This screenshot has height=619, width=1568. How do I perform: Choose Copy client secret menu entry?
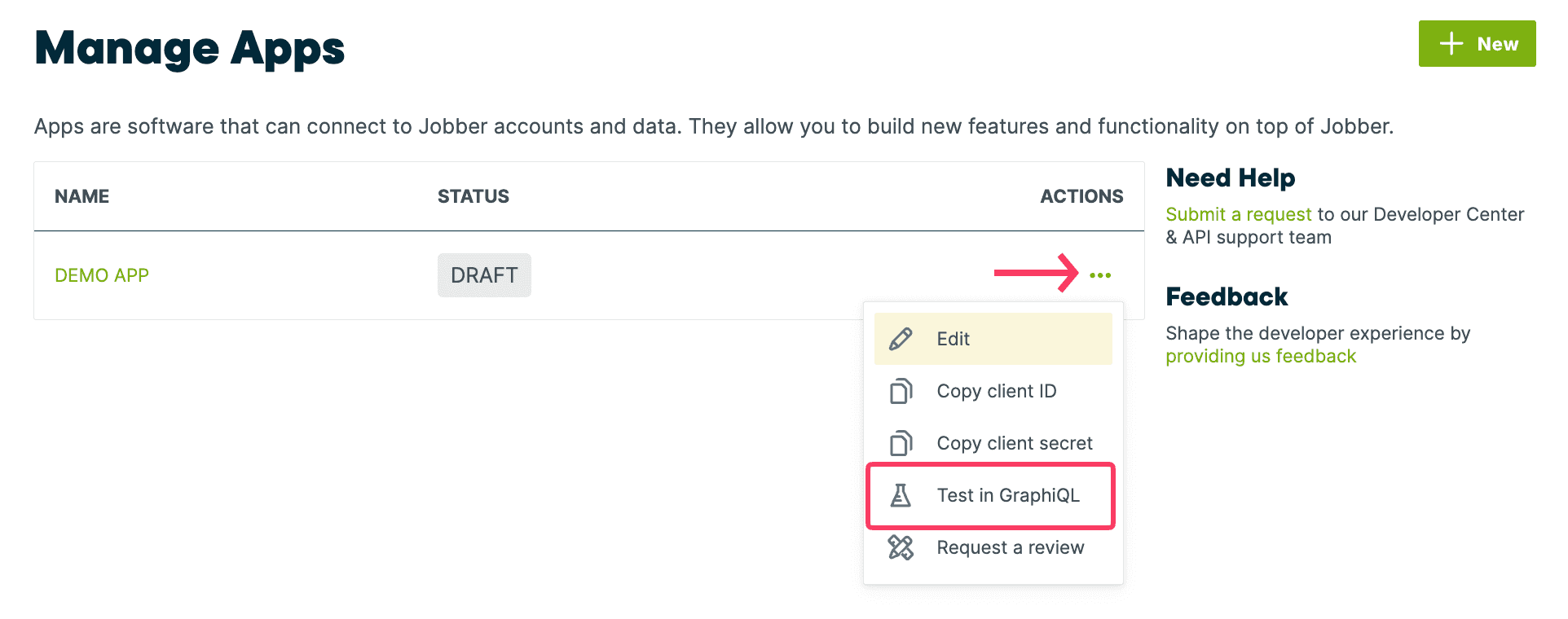pyautogui.click(x=993, y=443)
